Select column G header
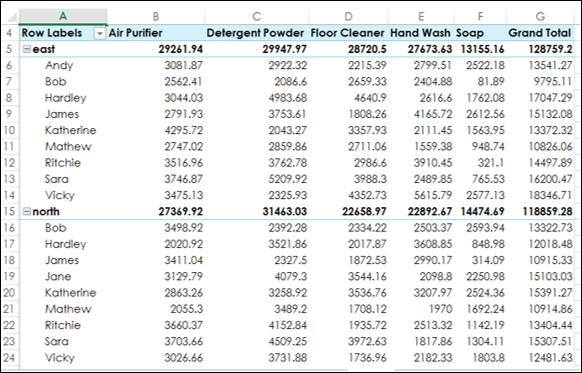The width and height of the screenshot is (582, 373). click(x=540, y=16)
